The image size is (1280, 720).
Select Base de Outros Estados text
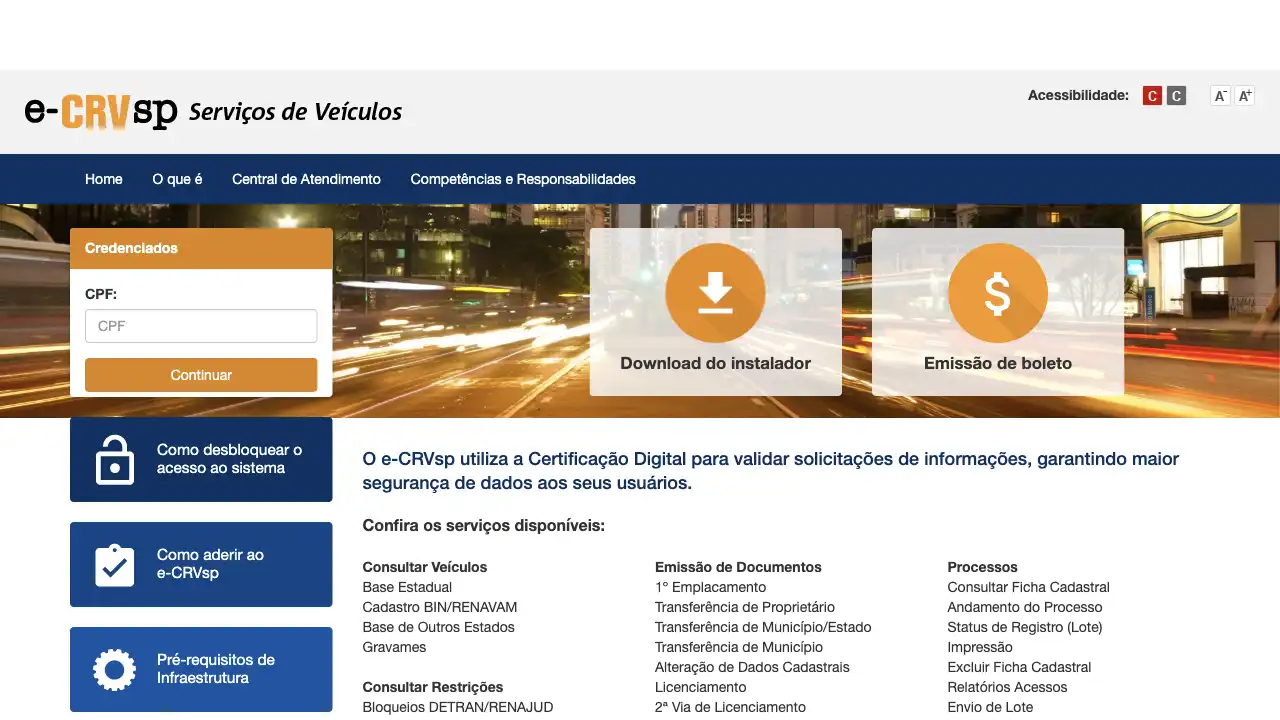click(438, 627)
